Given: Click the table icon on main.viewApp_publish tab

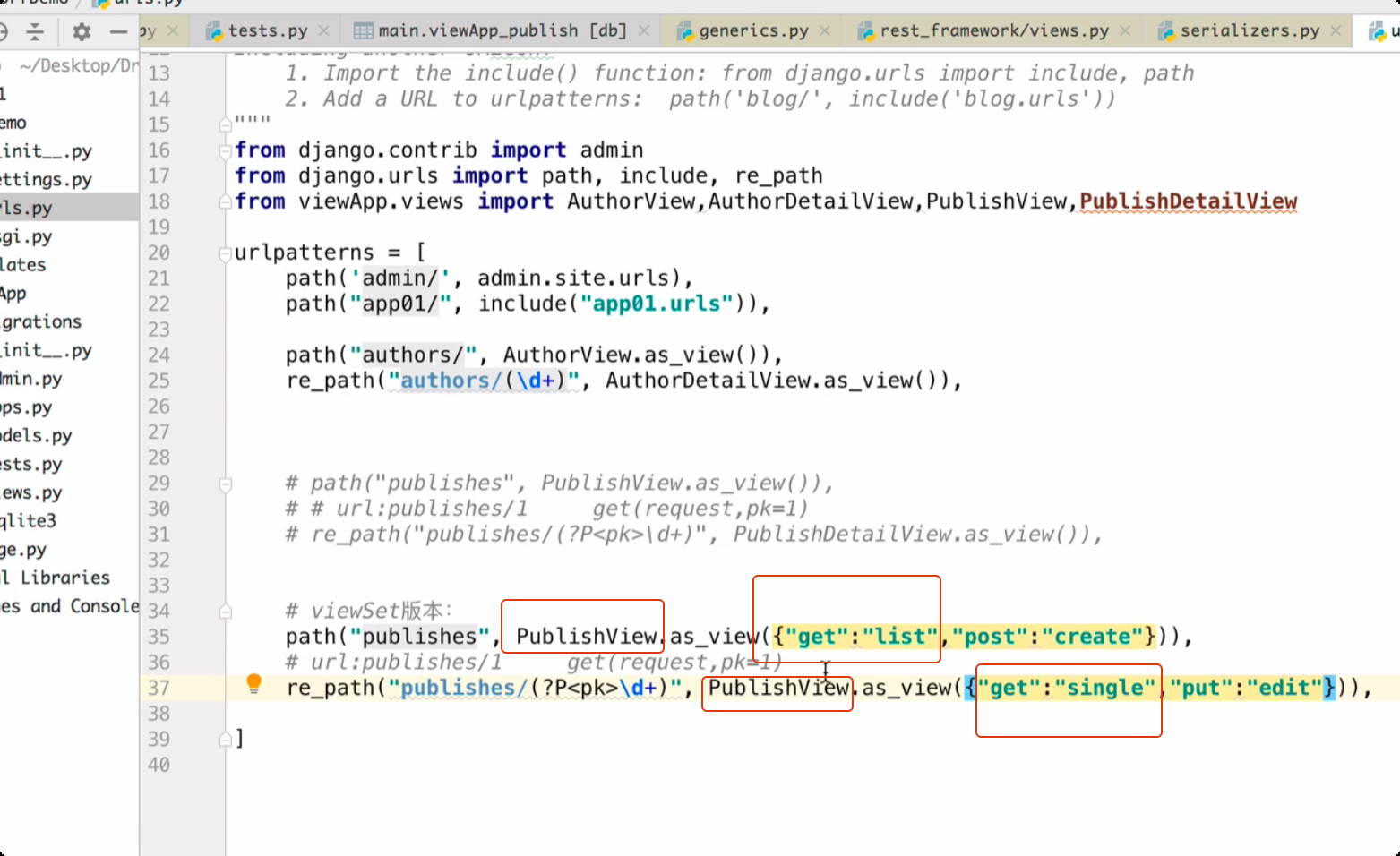Looking at the screenshot, I should [x=363, y=31].
